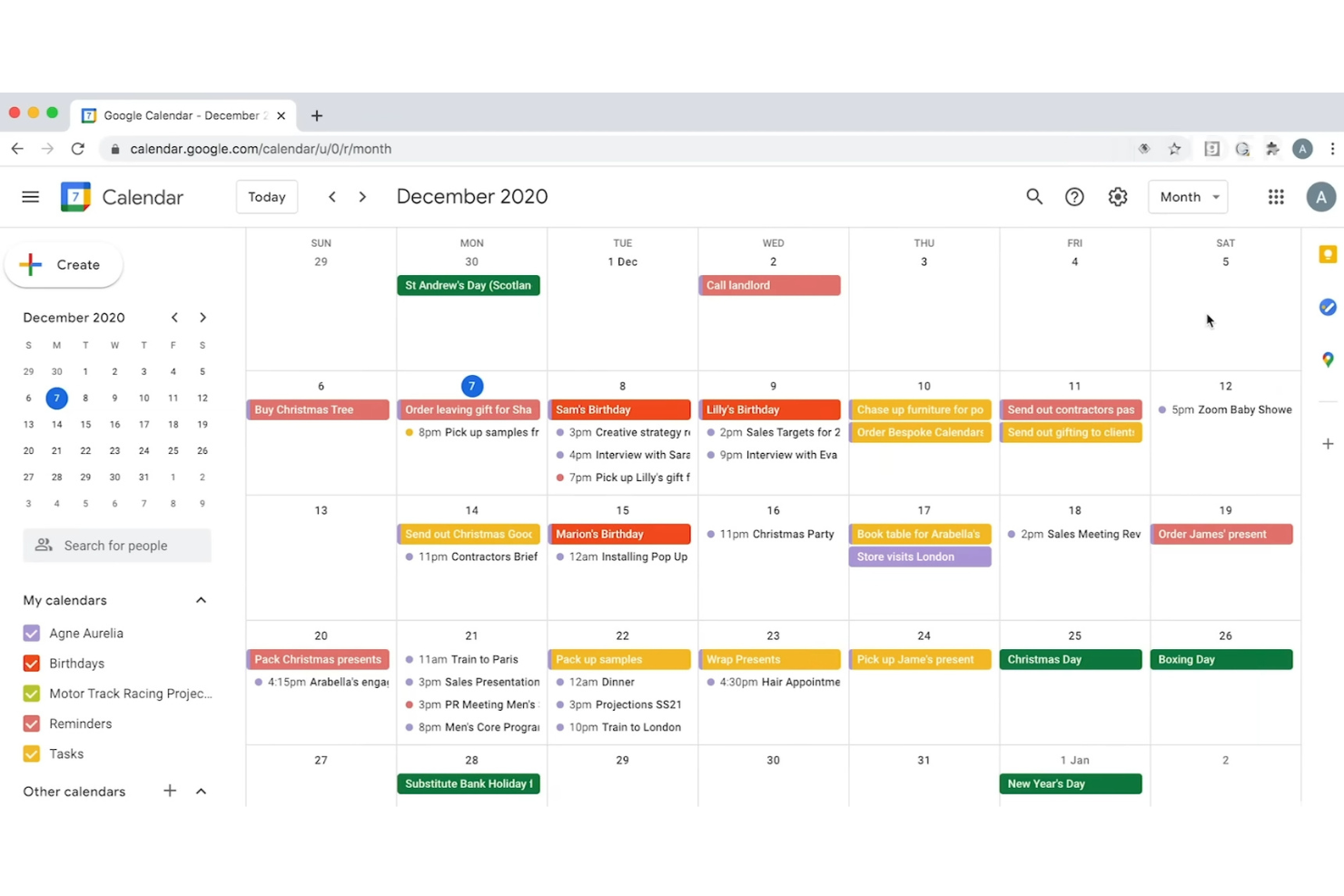1344x896 pixels.
Task: Select the Google Calendar browser tab
Action: (183, 115)
